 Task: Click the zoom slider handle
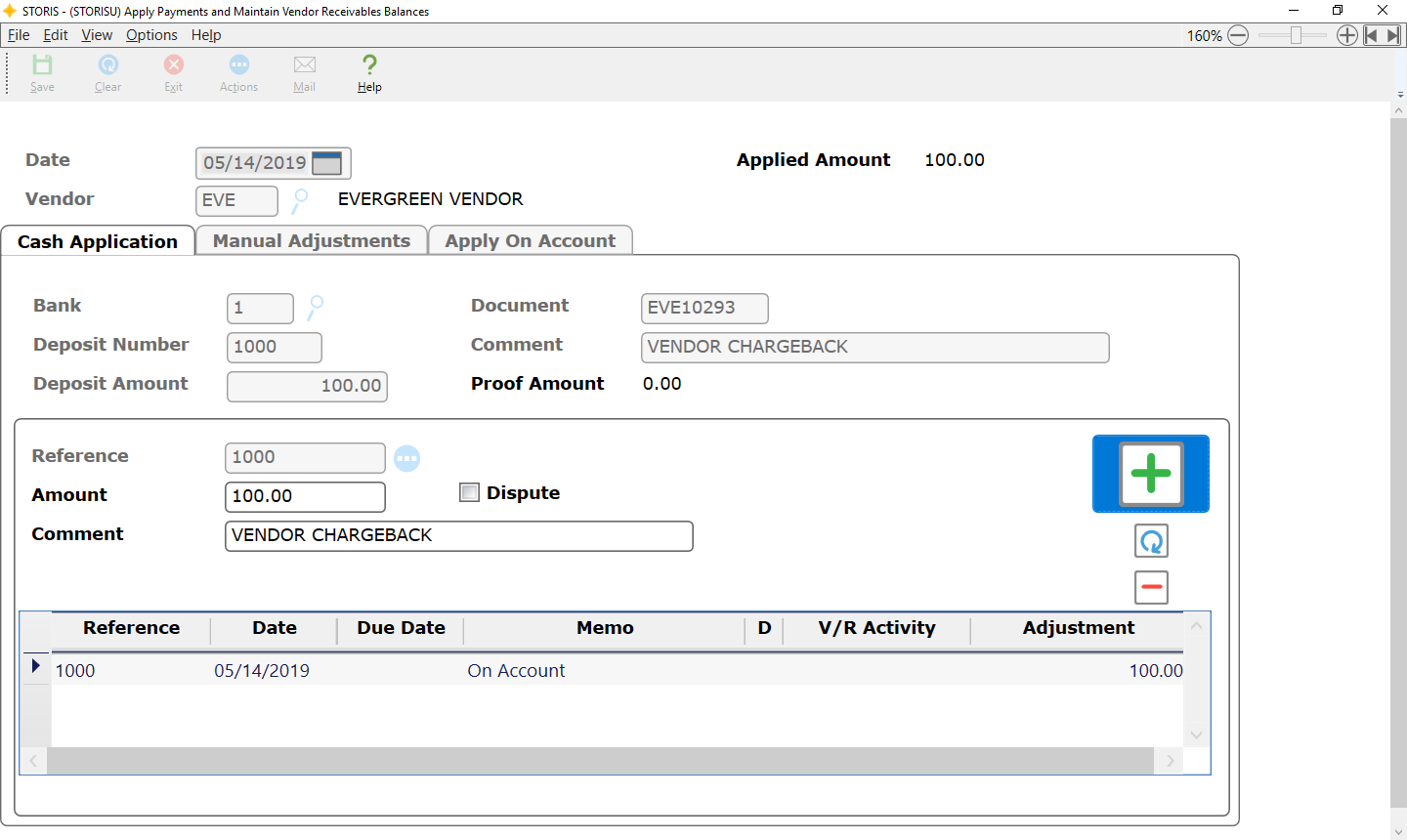point(1296,36)
